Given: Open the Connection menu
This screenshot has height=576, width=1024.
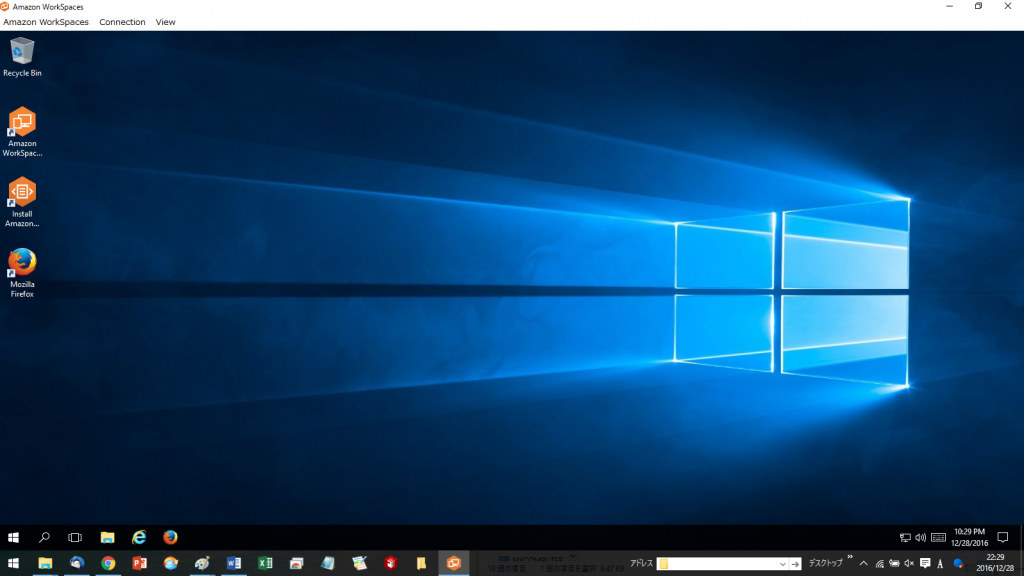Looking at the screenshot, I should (x=122, y=22).
